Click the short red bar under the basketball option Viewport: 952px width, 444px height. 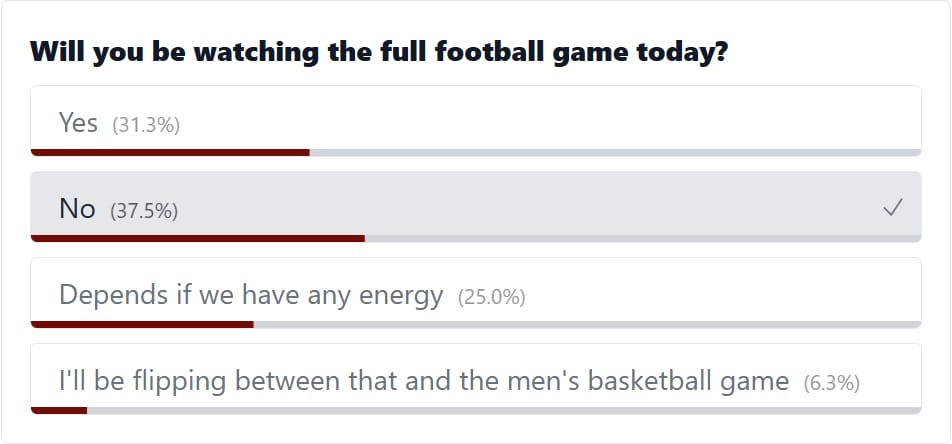tap(59, 410)
